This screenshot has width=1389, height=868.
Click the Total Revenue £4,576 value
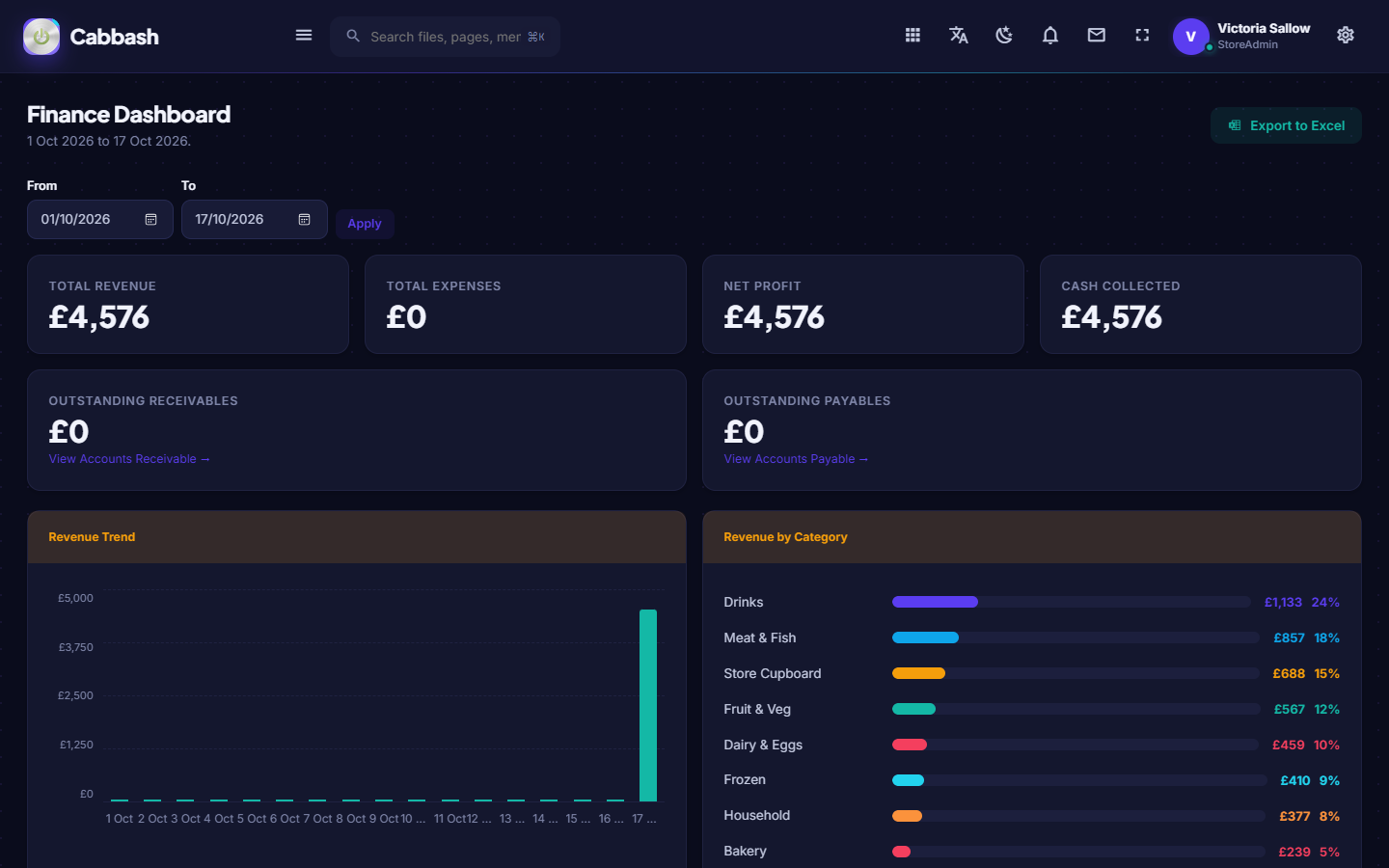coord(99,317)
